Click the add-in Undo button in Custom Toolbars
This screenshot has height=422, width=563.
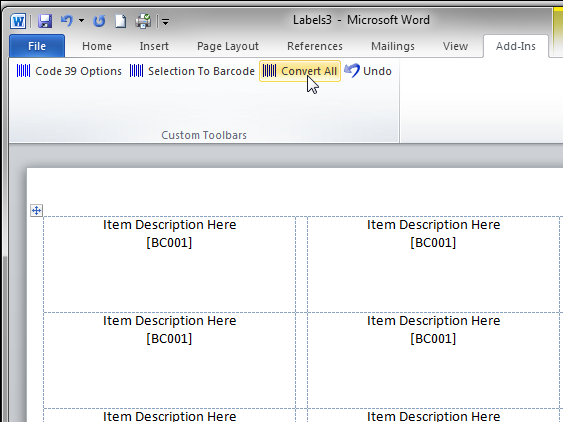[x=368, y=71]
